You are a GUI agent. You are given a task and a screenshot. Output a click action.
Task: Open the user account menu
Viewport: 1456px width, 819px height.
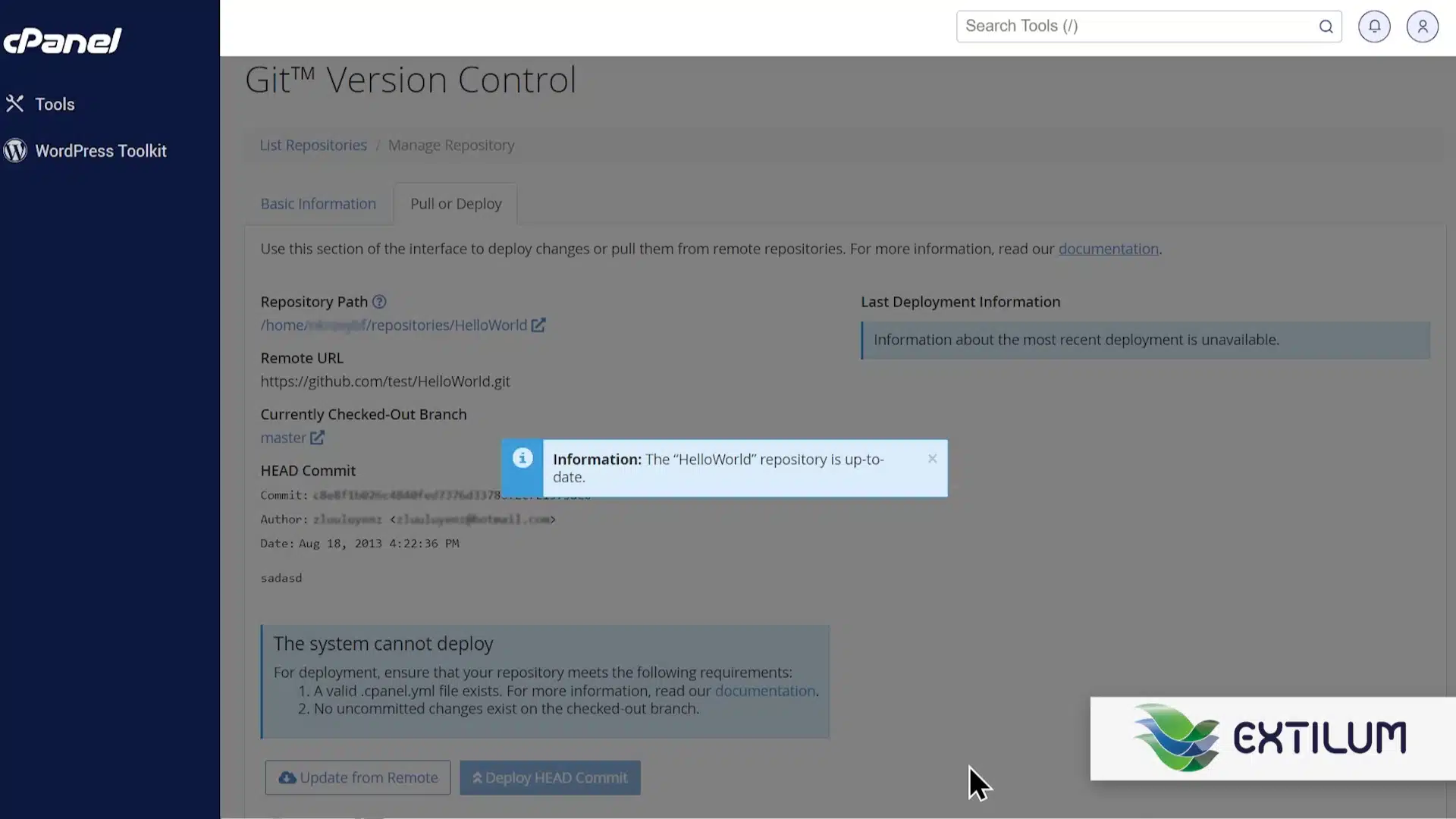[x=1422, y=27]
